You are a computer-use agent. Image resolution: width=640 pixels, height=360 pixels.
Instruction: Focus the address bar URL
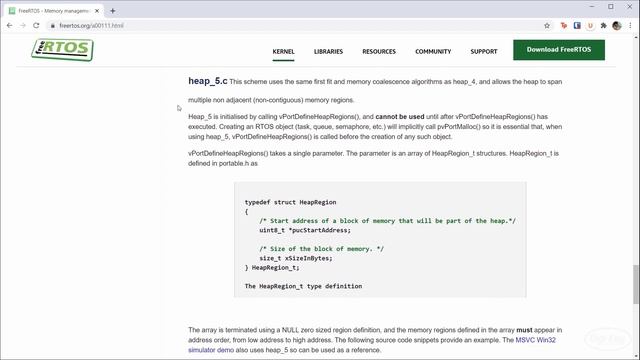click(x=91, y=25)
